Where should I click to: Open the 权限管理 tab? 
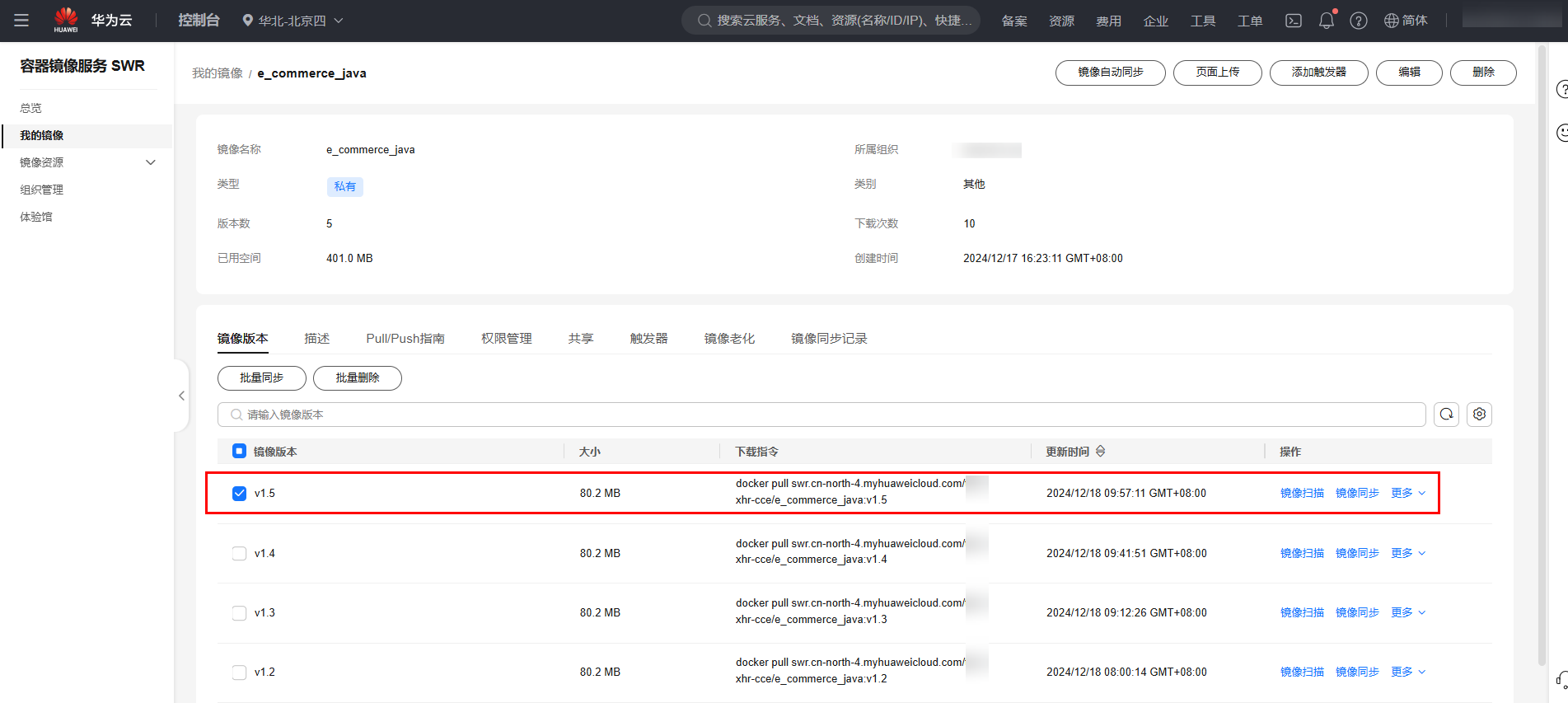click(x=507, y=339)
